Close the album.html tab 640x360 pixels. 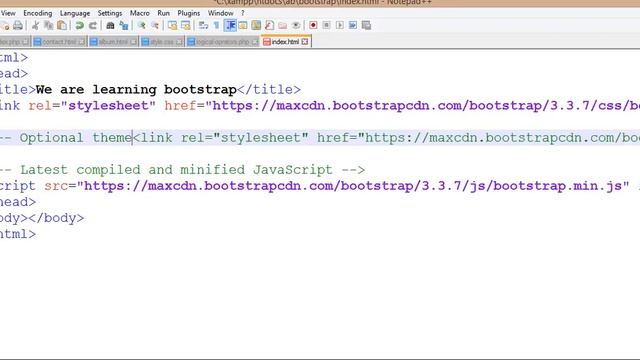pos(133,42)
